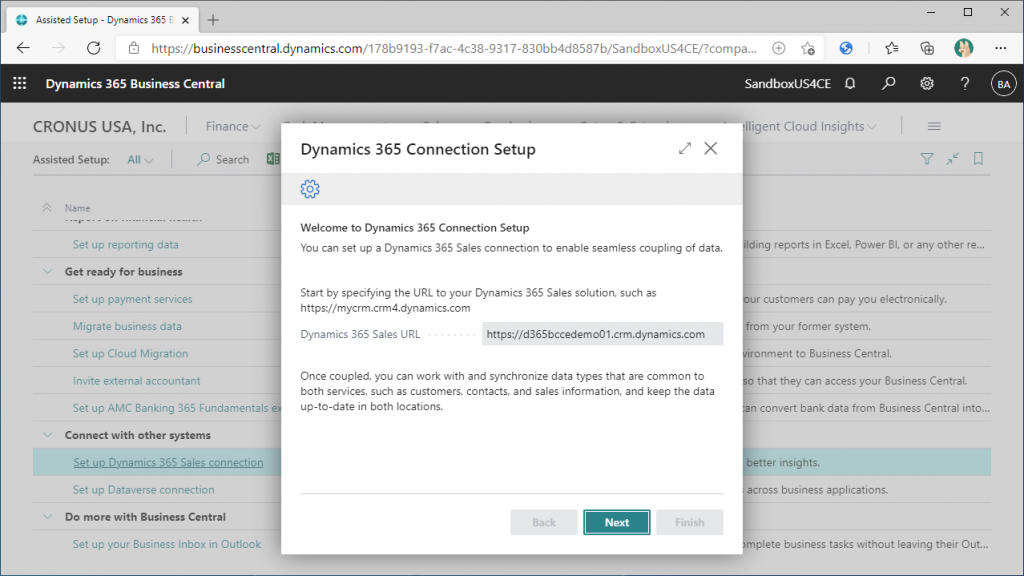
Task: Collapse Connect with other systems group
Action: click(48, 435)
